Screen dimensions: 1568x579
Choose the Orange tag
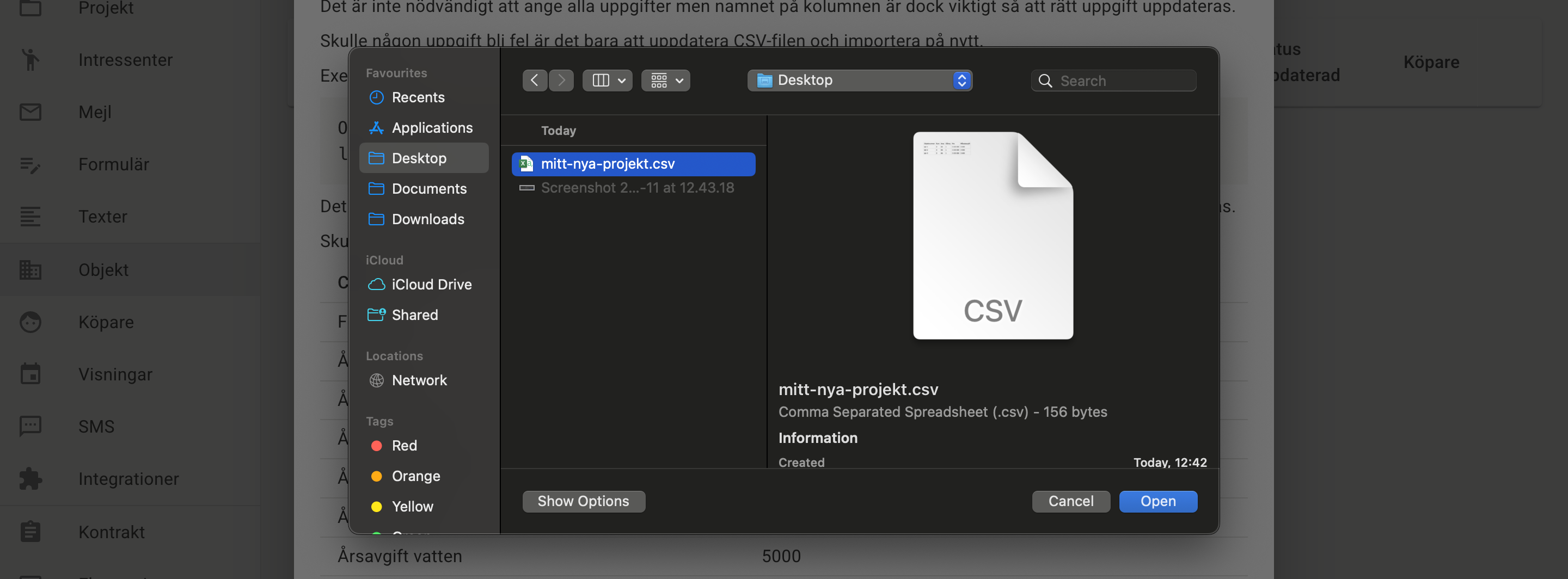pos(415,476)
